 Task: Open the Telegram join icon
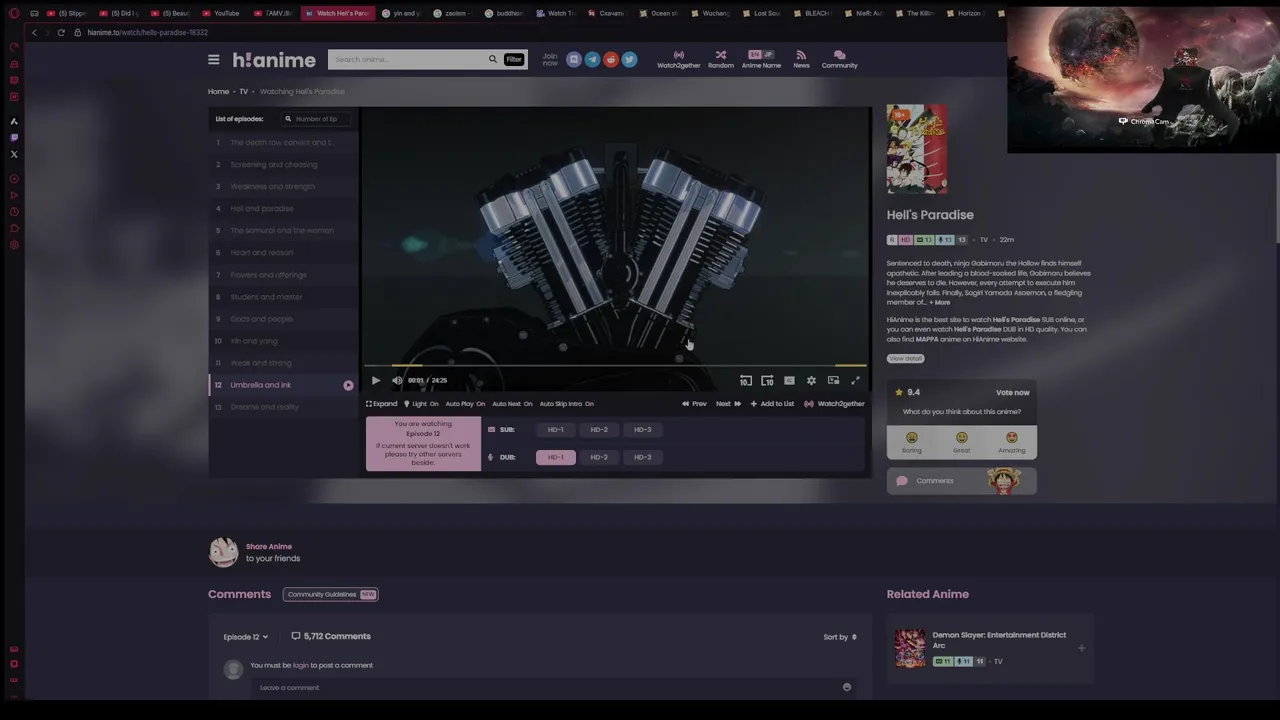(592, 60)
